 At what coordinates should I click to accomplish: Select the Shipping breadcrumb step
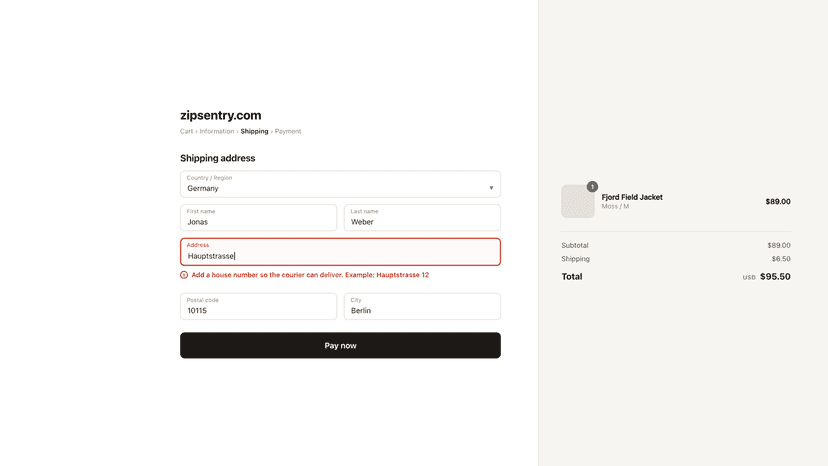[255, 131]
